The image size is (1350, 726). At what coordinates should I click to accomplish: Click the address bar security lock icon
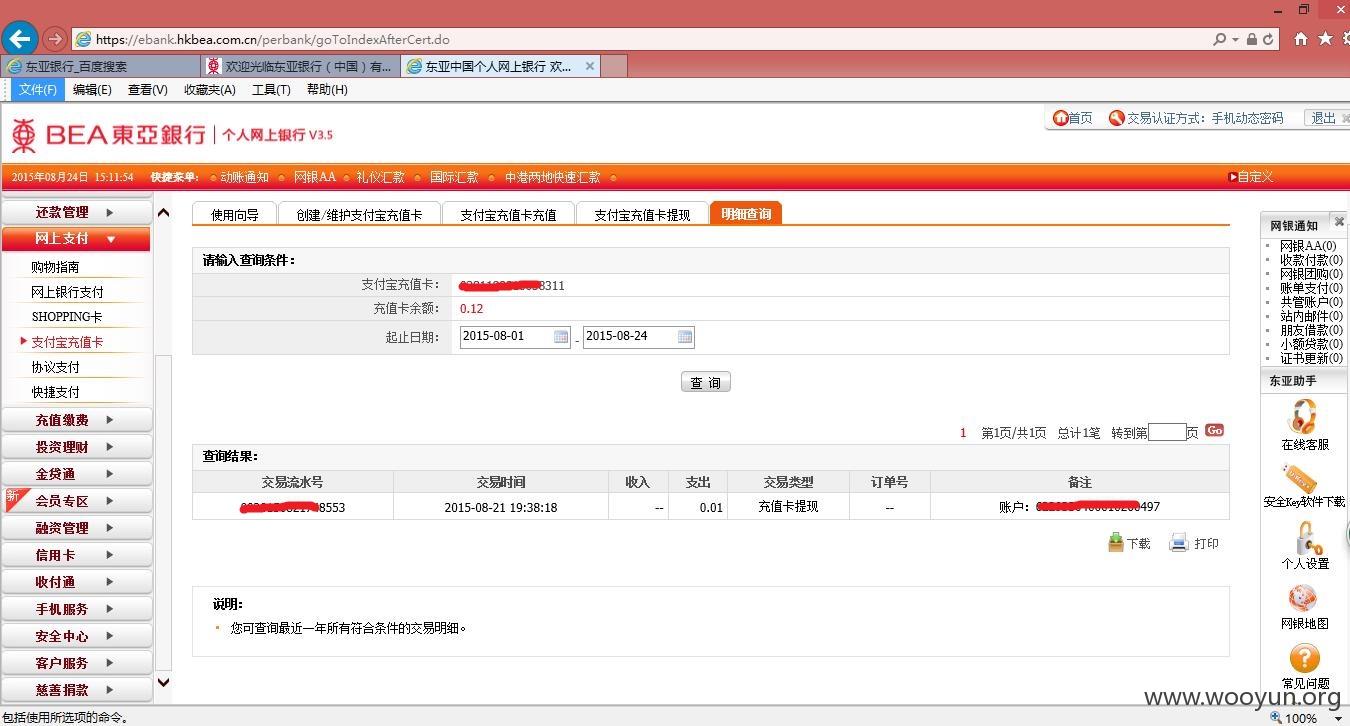[x=1250, y=39]
